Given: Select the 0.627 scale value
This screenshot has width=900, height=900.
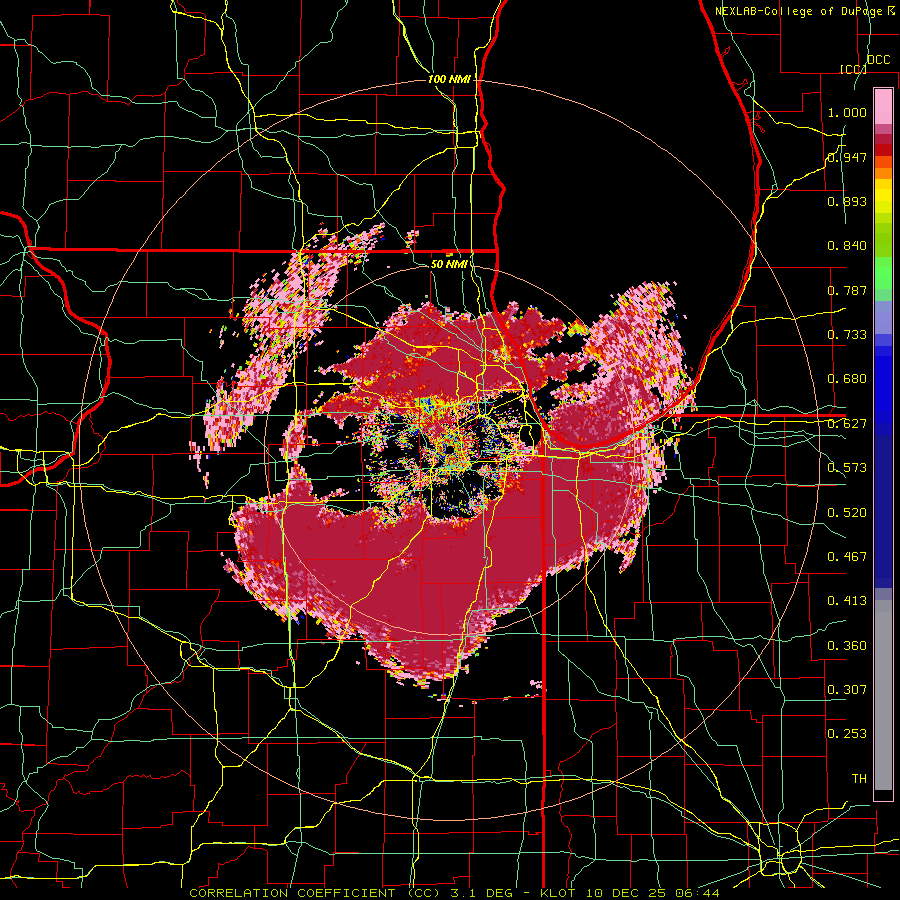Looking at the screenshot, I should 847,424.
